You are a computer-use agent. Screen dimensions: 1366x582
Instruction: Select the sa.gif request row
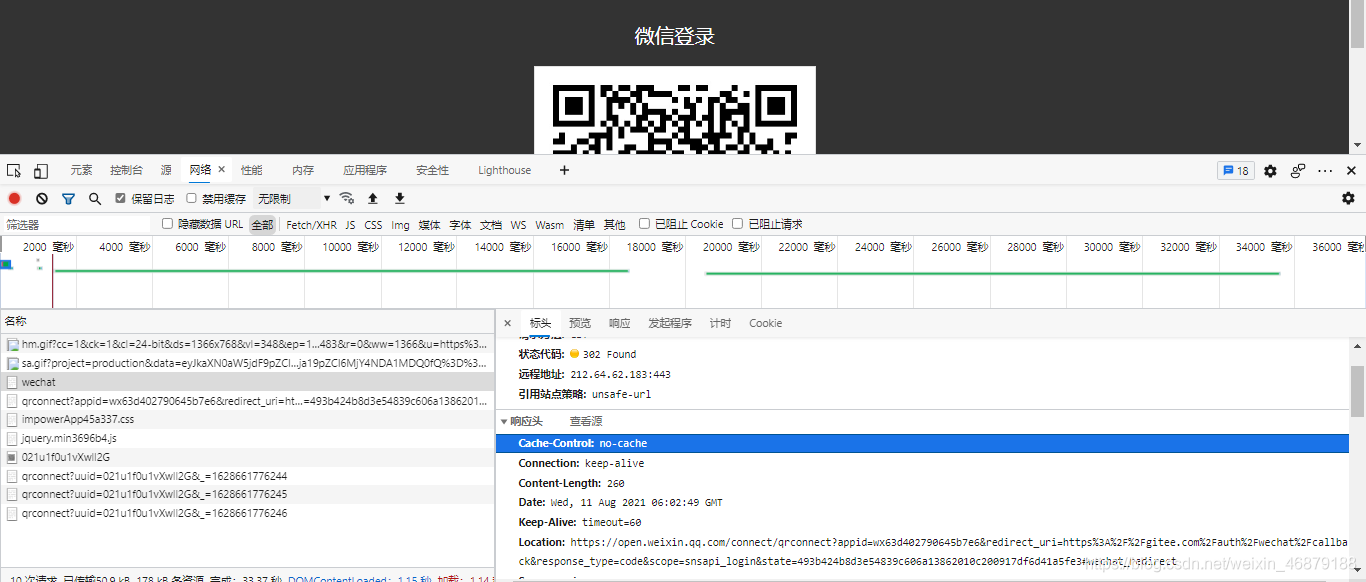[247, 363]
